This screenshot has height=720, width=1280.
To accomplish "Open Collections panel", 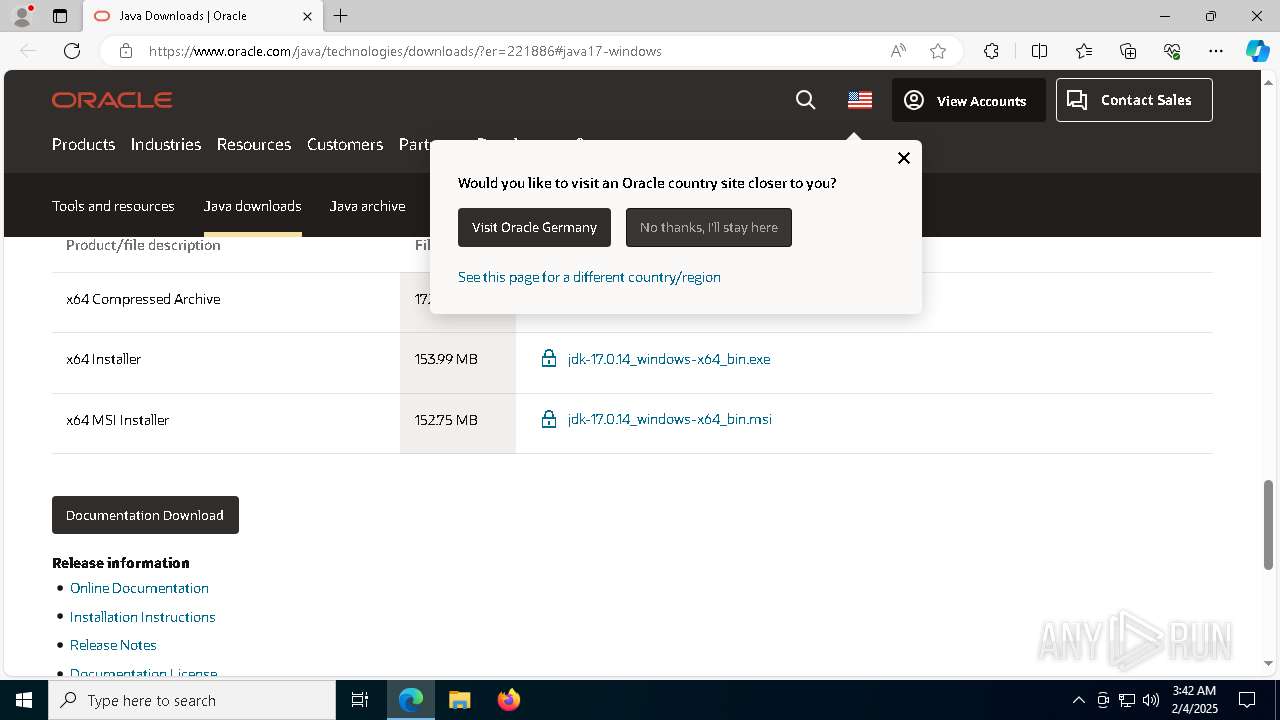I will coord(1128,51).
